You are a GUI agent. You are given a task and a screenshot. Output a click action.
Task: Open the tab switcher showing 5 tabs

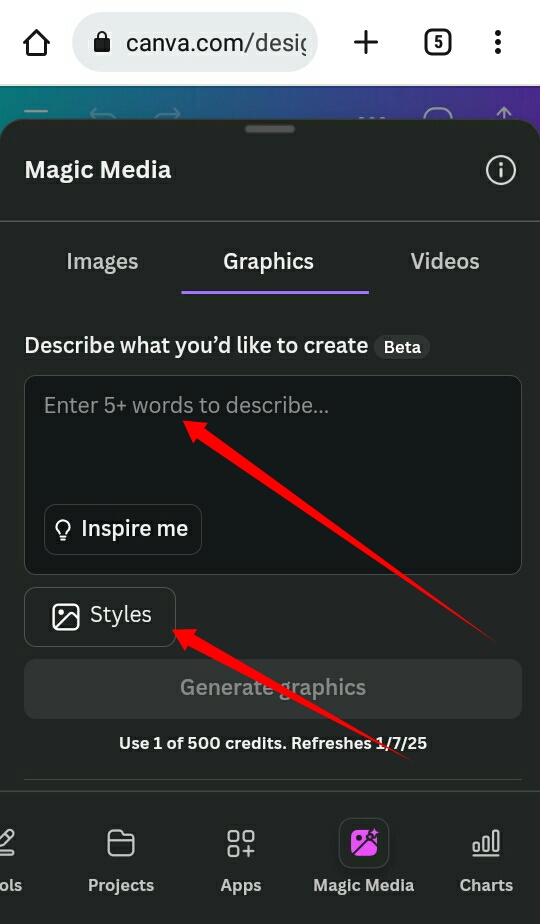pos(437,42)
